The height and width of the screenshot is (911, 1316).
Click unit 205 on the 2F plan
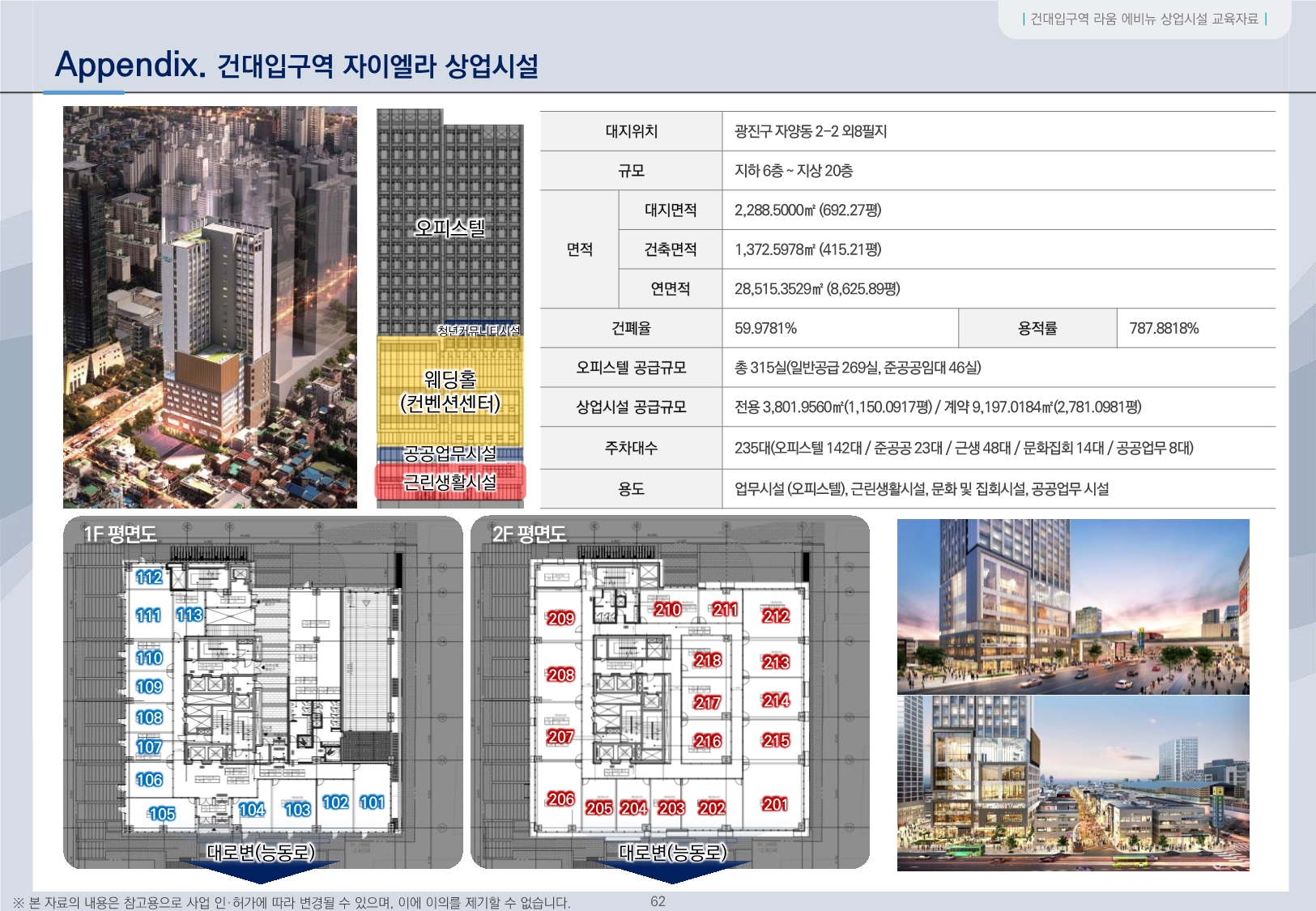[599, 808]
